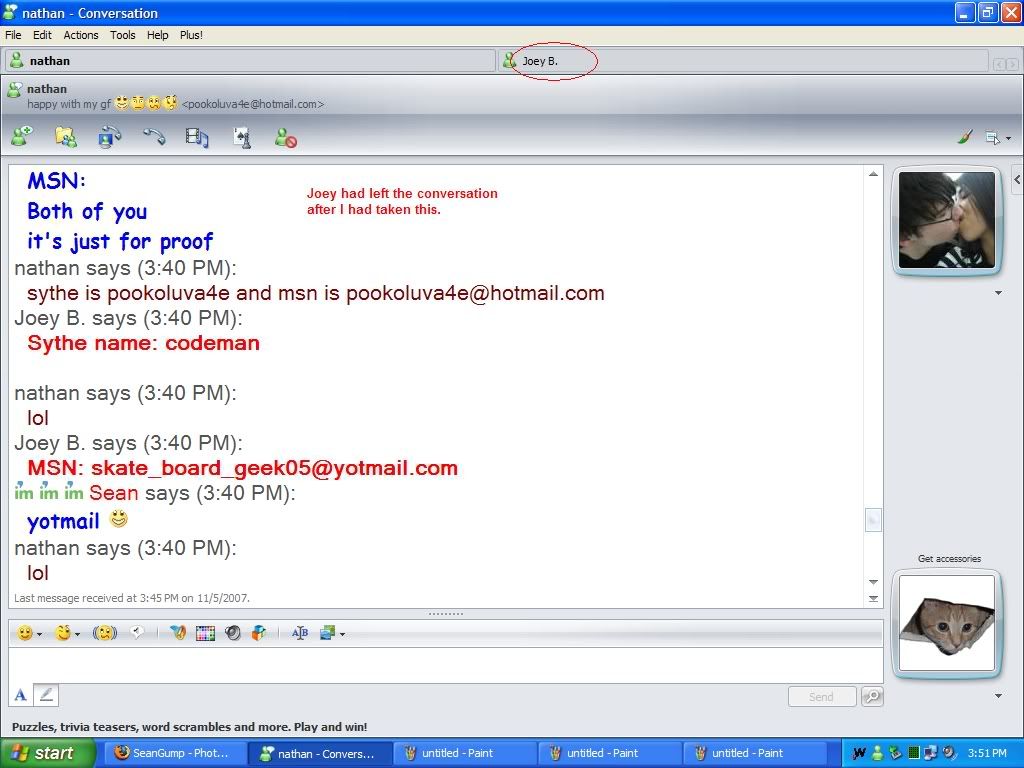Image resolution: width=1024 pixels, height=768 pixels.
Task: Click the contact's kissing display picture
Action: tap(946, 220)
